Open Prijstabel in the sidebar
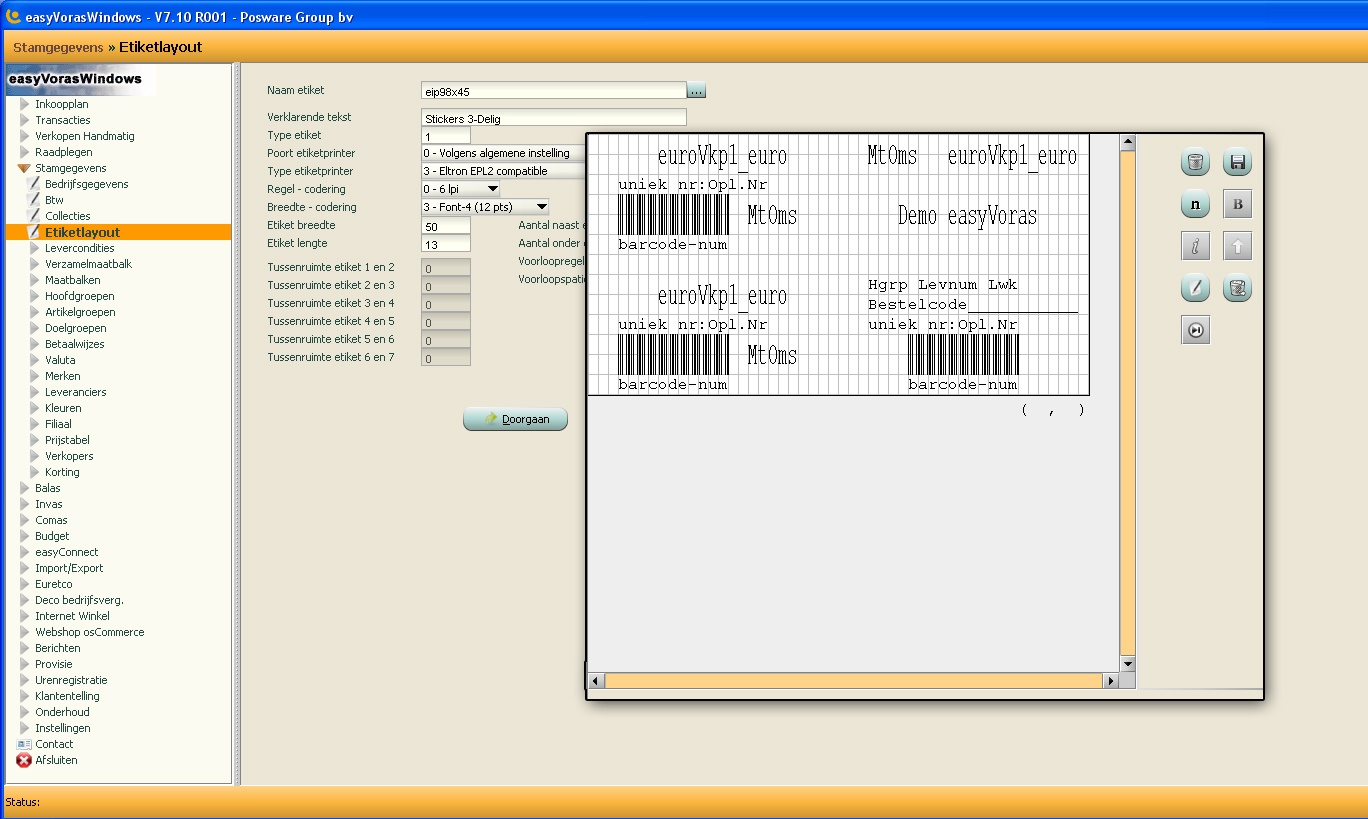This screenshot has width=1368, height=819. coord(67,440)
